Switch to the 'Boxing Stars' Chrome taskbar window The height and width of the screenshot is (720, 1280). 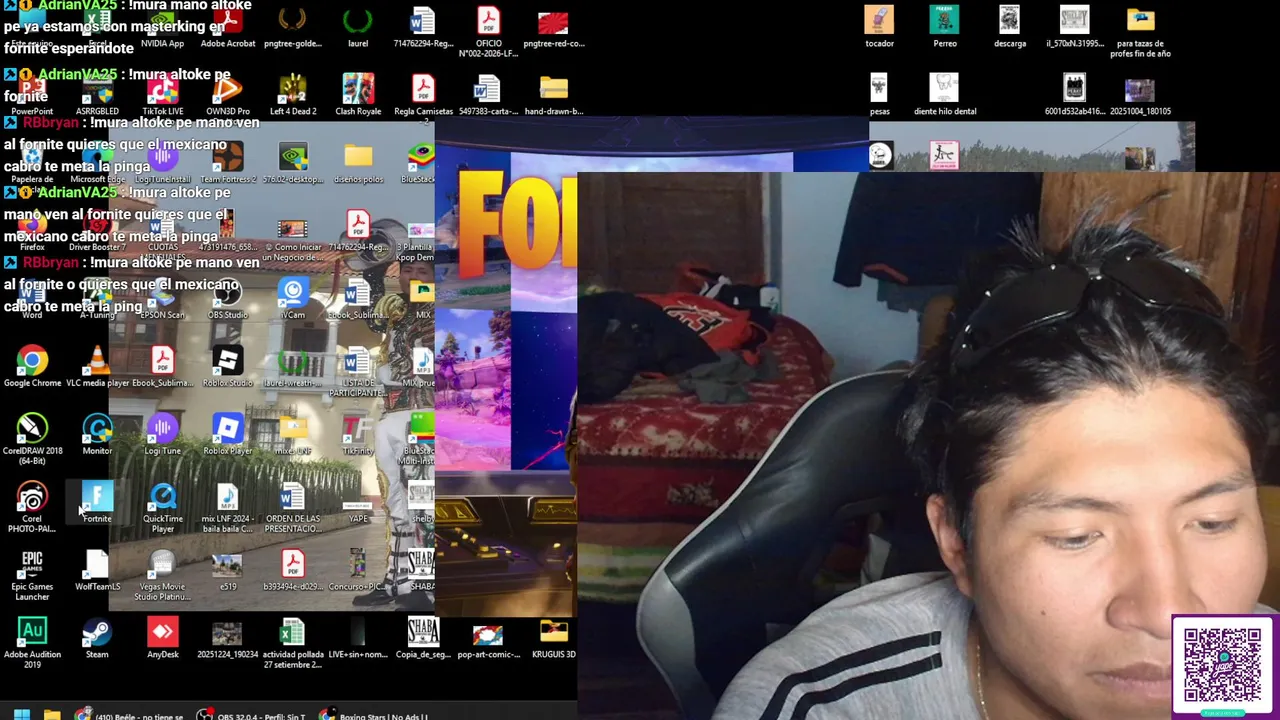[373, 714]
